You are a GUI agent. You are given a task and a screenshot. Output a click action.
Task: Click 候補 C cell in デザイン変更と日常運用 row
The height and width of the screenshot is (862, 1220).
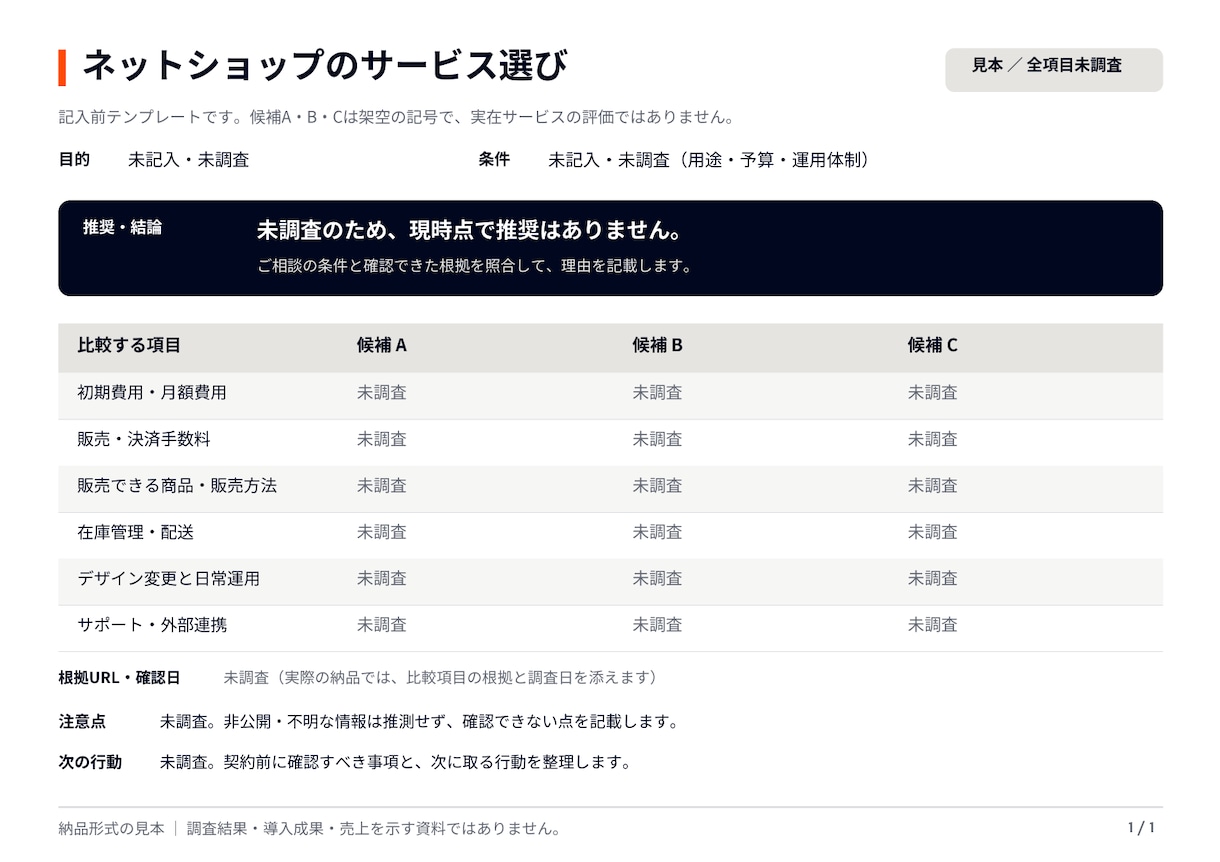coord(933,579)
